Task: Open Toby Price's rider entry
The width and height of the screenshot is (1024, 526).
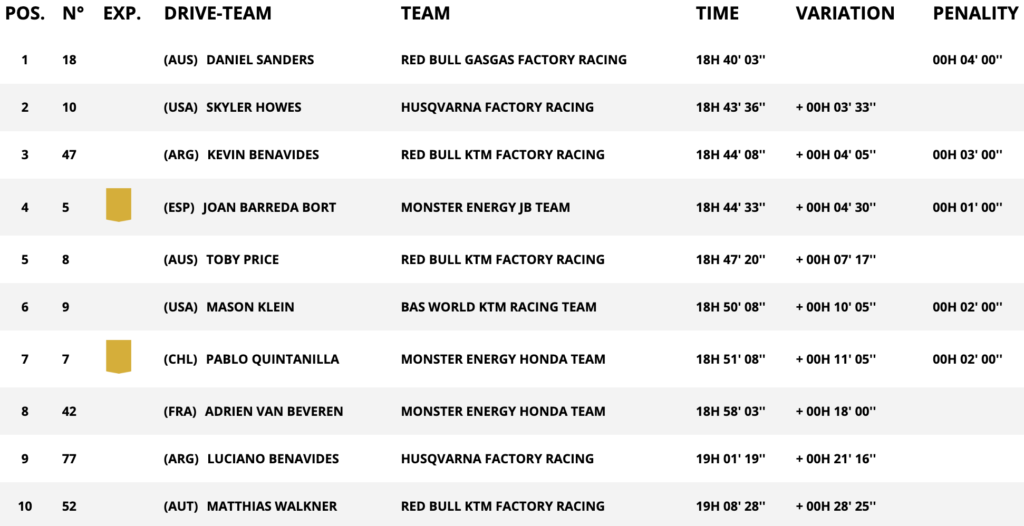Action: tap(242, 260)
